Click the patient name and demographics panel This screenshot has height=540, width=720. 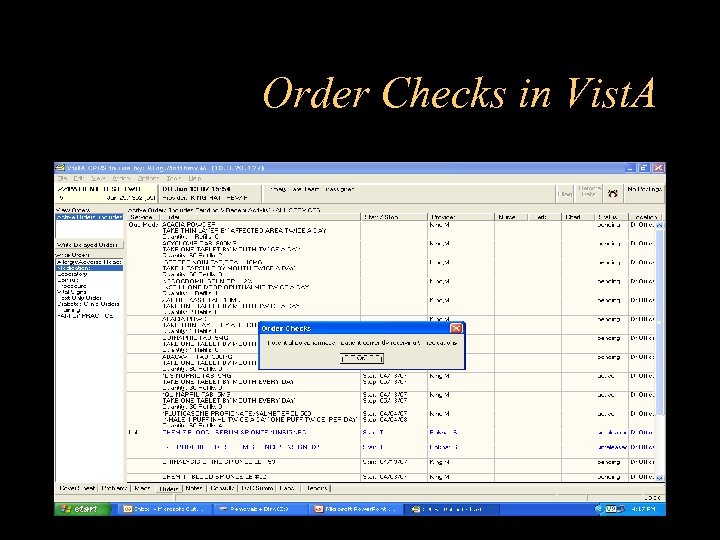click(x=106, y=193)
